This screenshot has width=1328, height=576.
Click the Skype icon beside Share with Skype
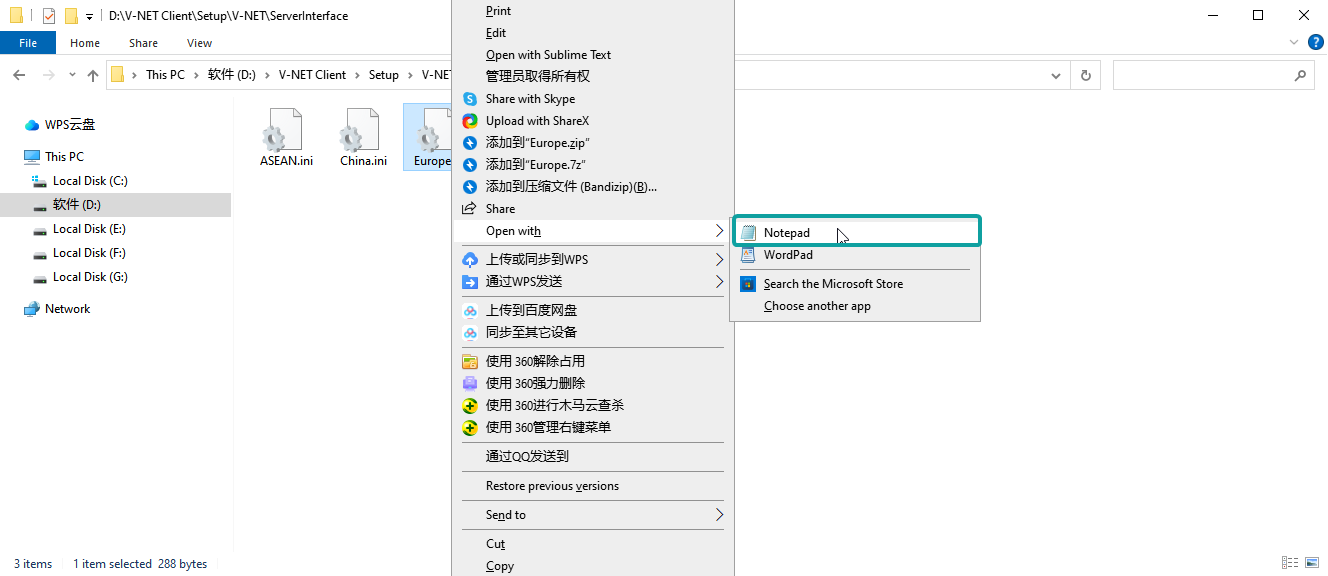click(x=469, y=99)
